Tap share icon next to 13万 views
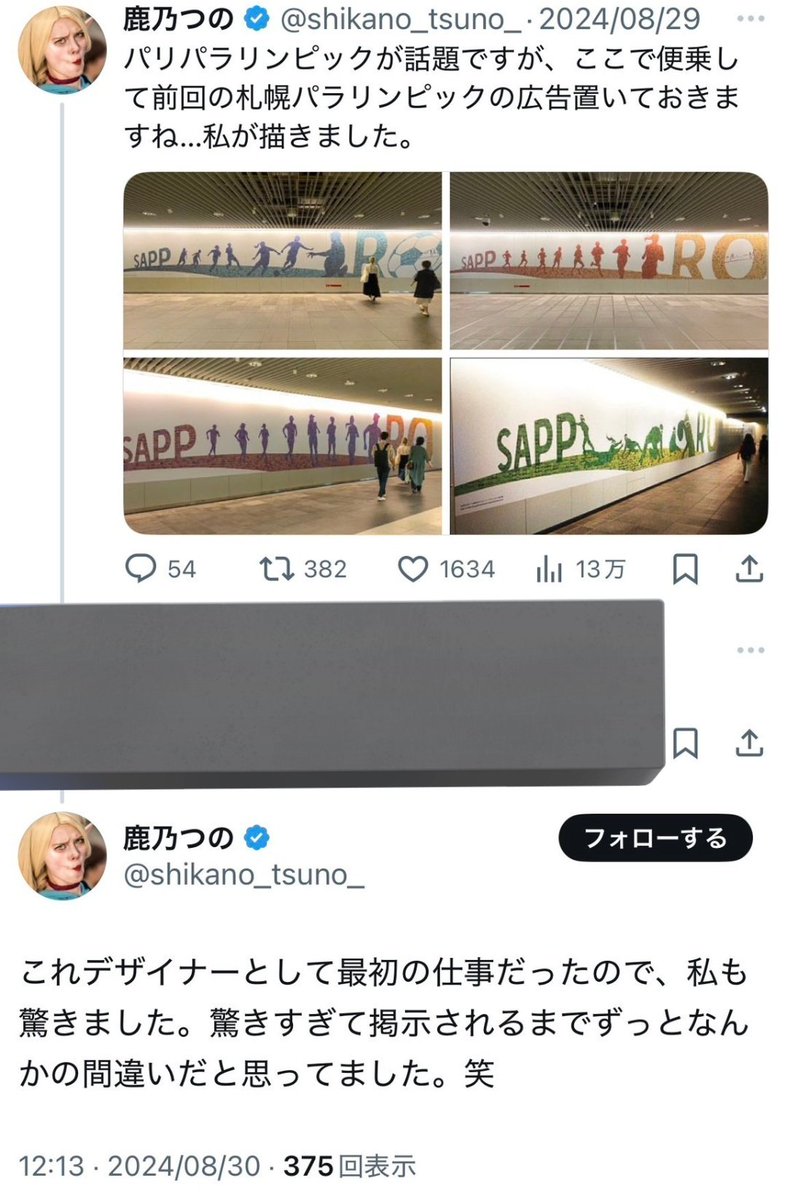This screenshot has width=787, height=1199. click(751, 569)
